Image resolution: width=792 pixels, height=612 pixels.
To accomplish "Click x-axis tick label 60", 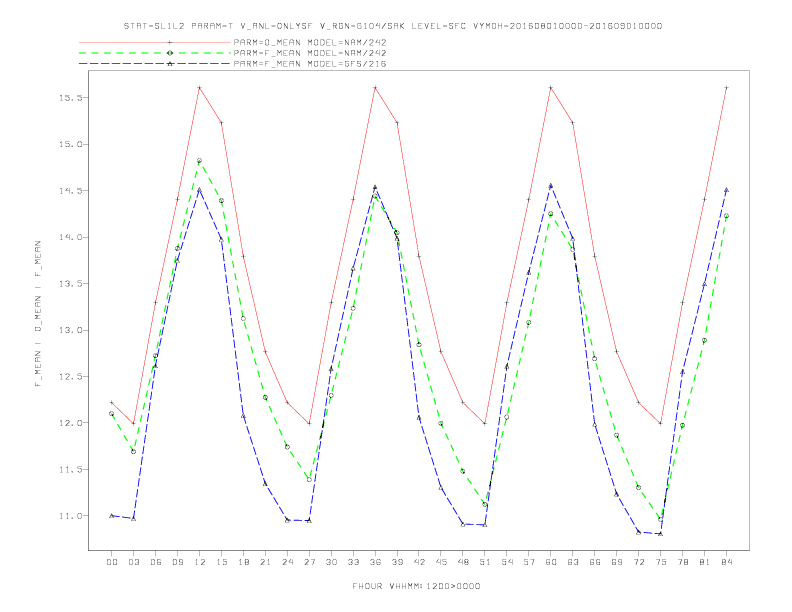I will point(551,562).
